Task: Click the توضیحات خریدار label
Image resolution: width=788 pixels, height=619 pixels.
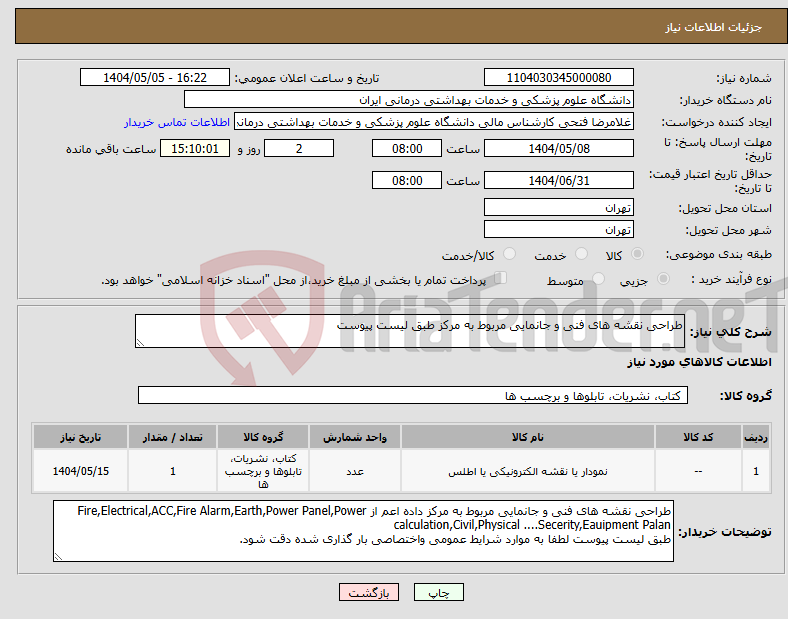Action: pos(725,532)
